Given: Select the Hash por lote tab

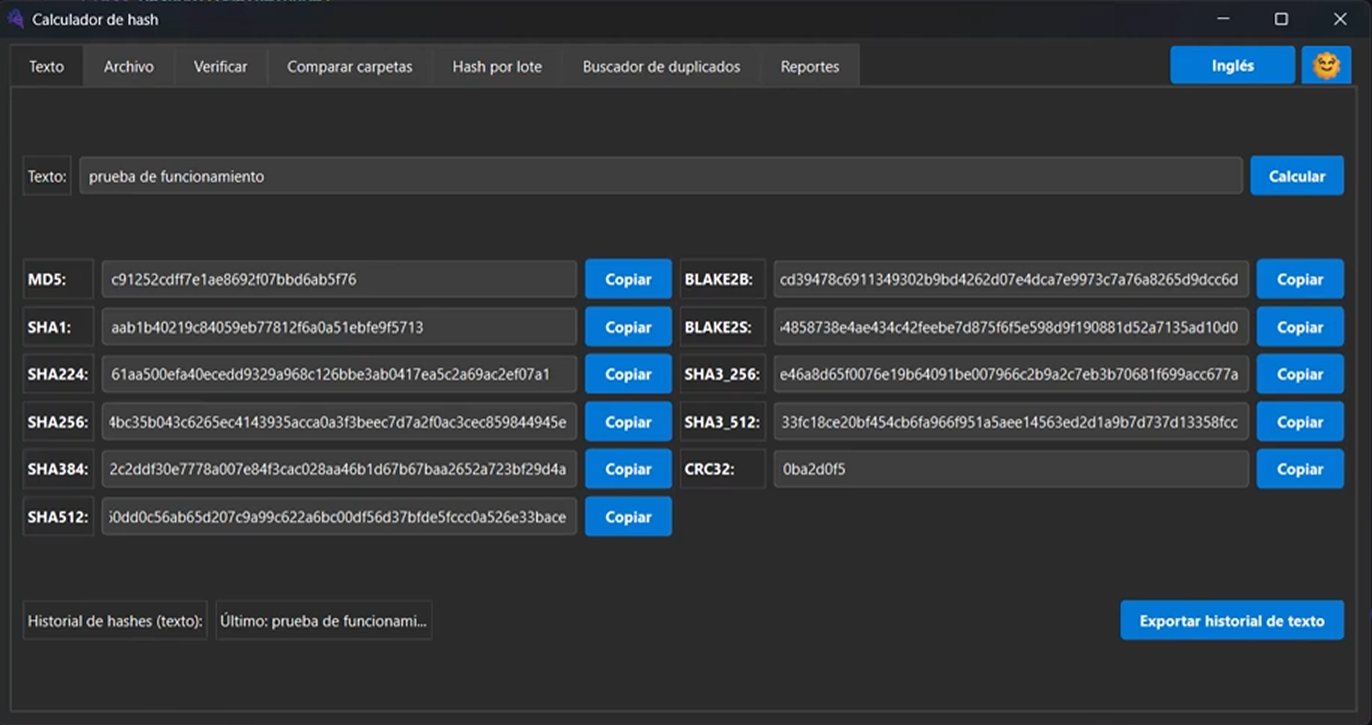Looking at the screenshot, I should (497, 67).
